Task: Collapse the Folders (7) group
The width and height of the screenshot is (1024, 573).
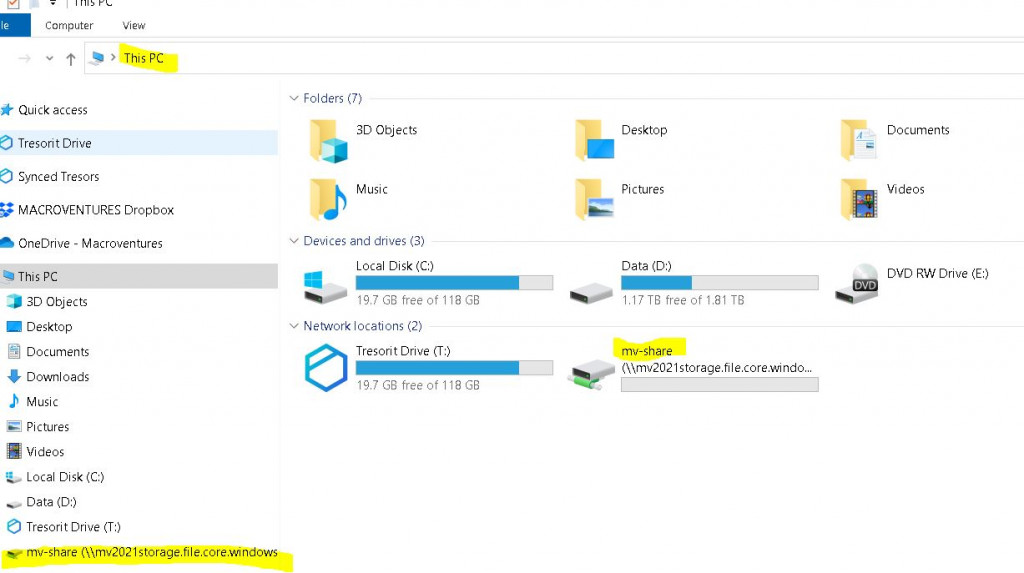Action: tap(294, 98)
